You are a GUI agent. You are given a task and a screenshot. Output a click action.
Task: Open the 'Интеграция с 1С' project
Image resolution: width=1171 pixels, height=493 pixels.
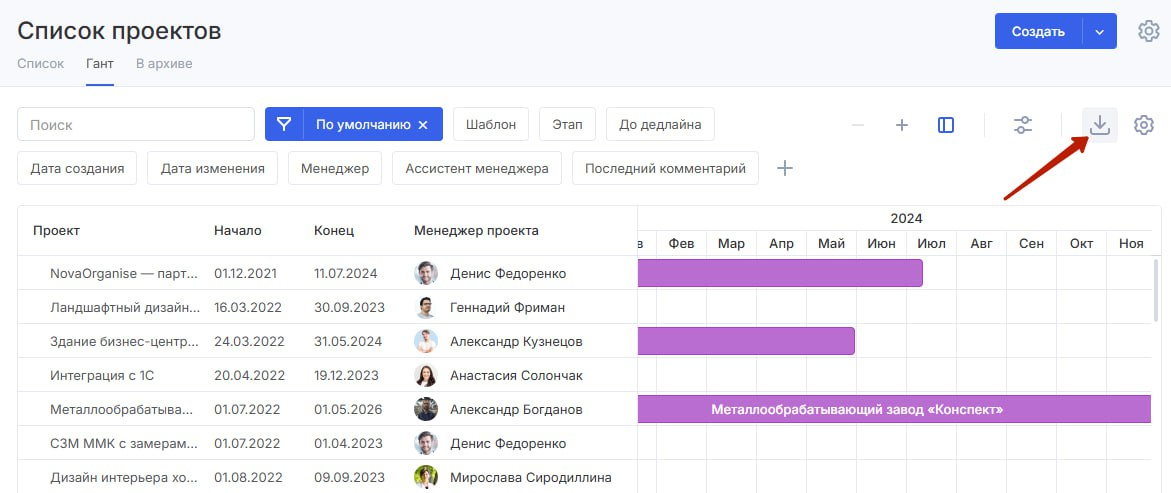[102, 375]
